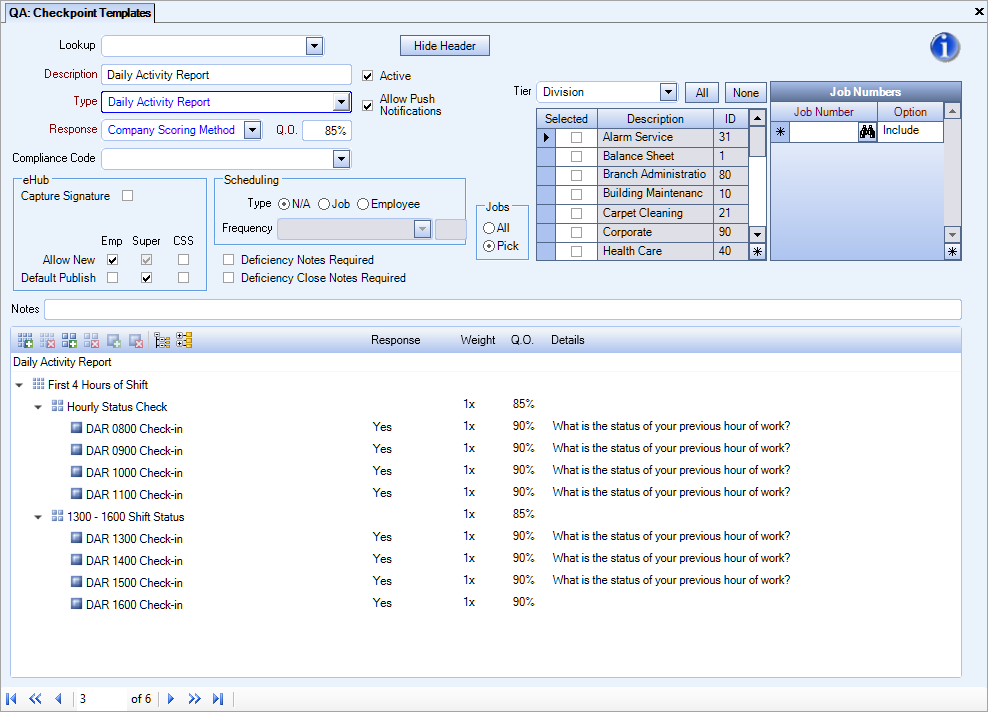988x712 pixels.
Task: Collapse all nodes using the collapse tree icon
Action: coord(162,340)
